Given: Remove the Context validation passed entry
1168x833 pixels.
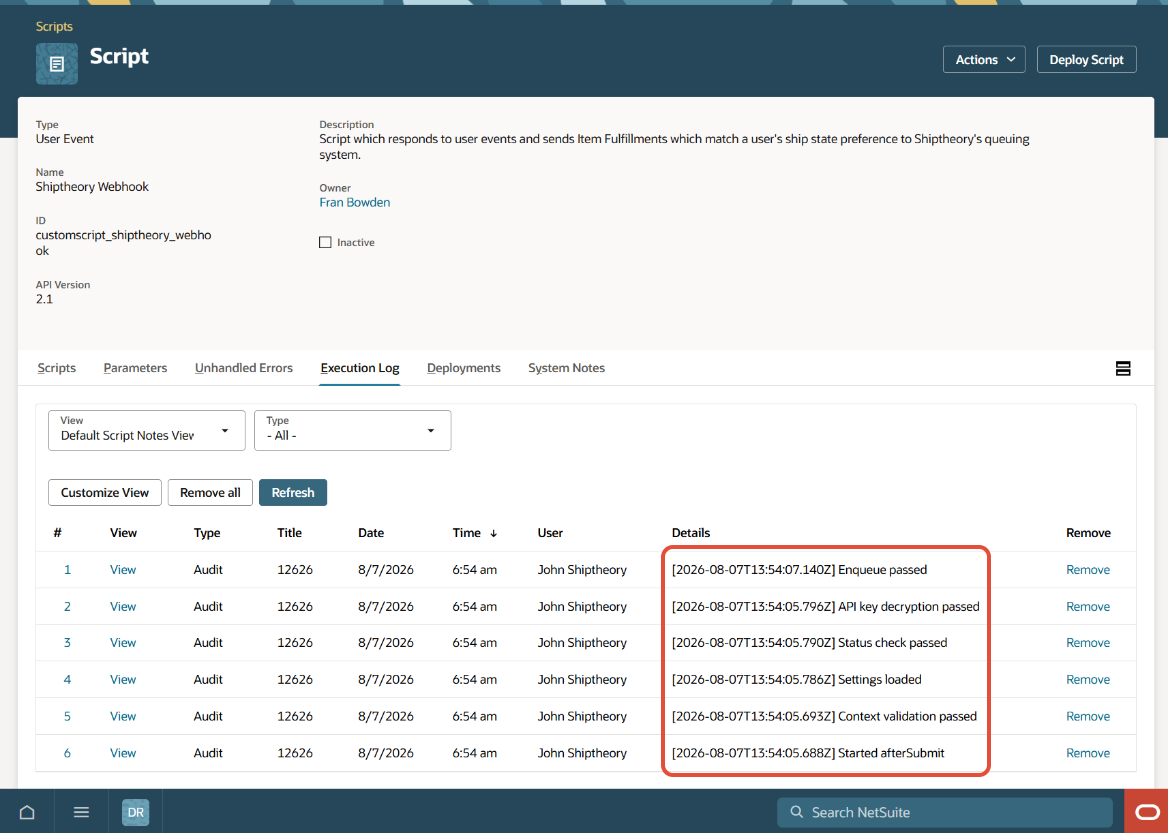Looking at the screenshot, I should coord(1088,716).
